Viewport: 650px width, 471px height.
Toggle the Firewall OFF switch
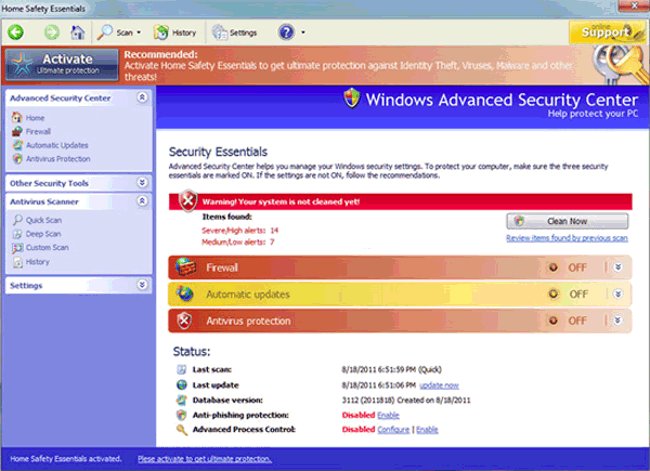point(568,267)
